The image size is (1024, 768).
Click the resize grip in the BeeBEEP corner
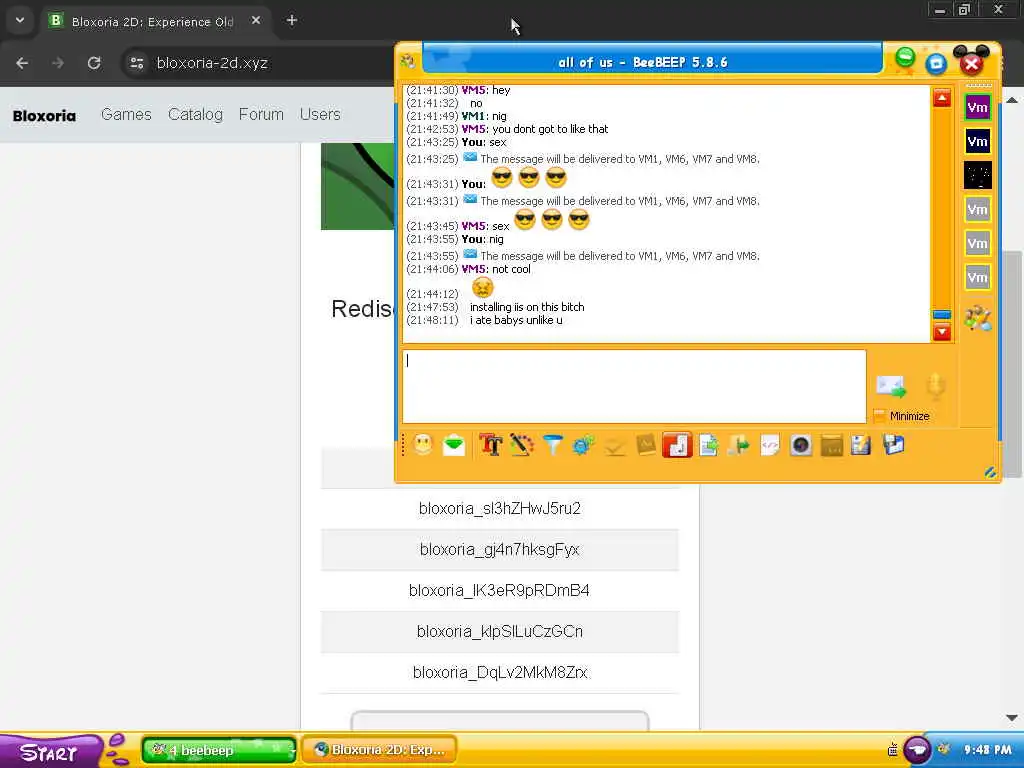pyautogui.click(x=990, y=473)
